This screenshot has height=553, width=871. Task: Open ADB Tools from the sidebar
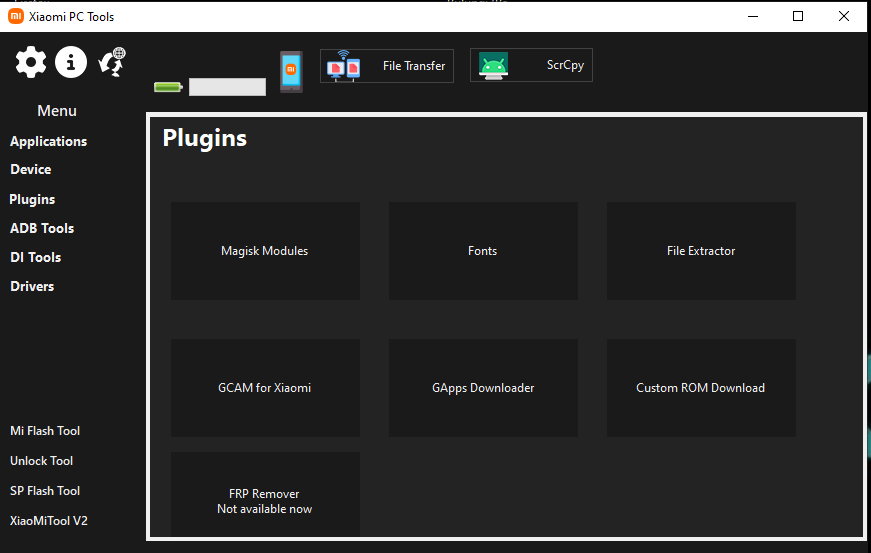pyautogui.click(x=42, y=228)
